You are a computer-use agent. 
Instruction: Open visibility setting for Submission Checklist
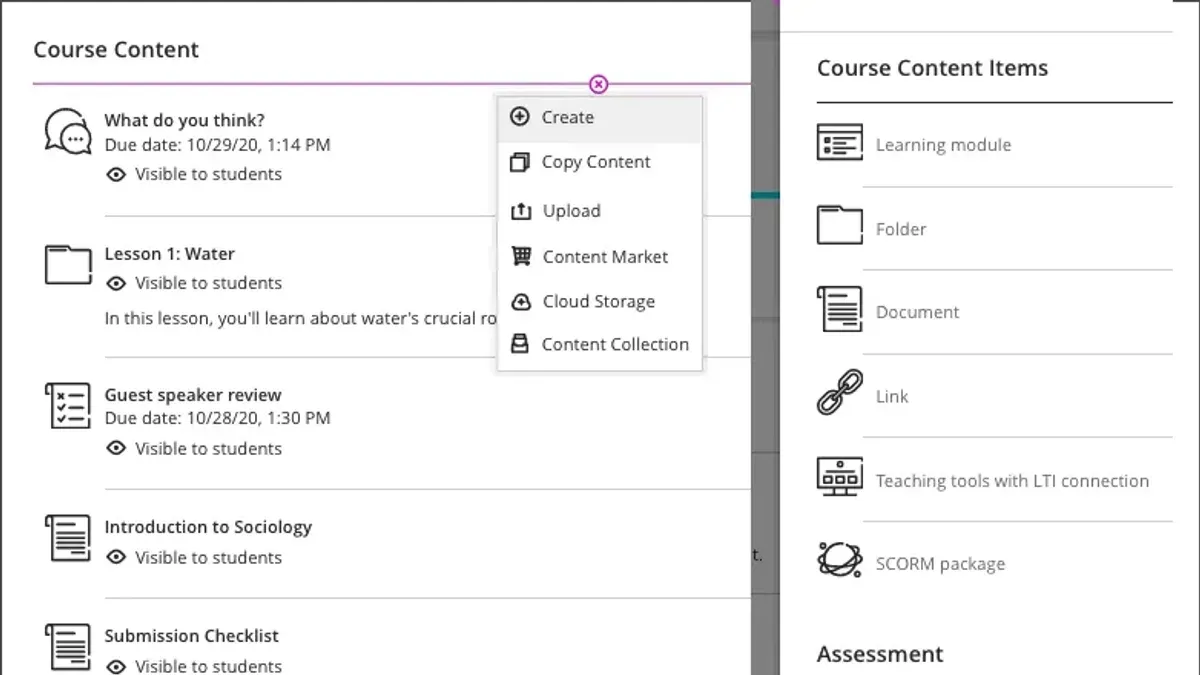point(208,666)
